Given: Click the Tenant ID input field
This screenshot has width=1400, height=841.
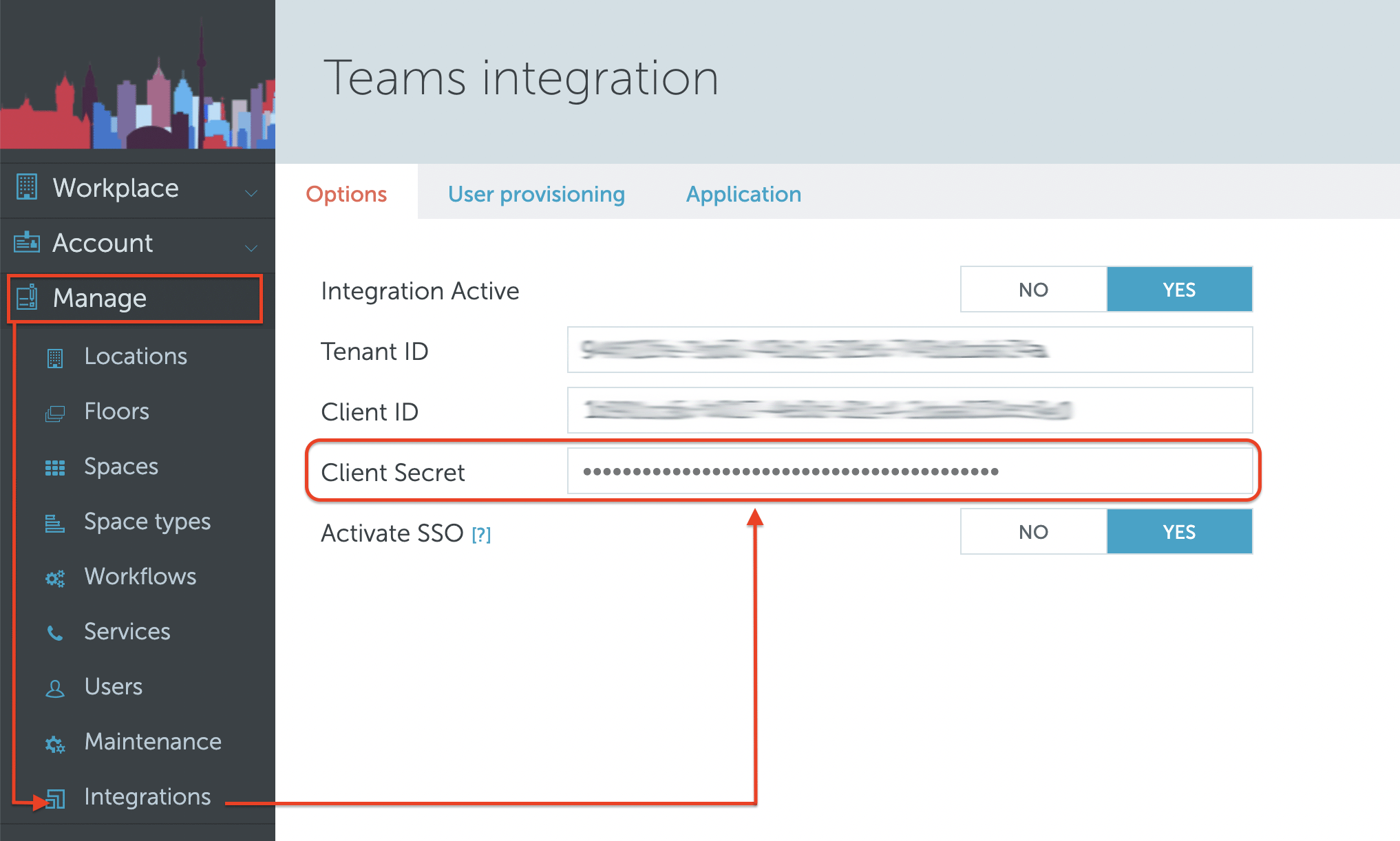Looking at the screenshot, I should [909, 350].
